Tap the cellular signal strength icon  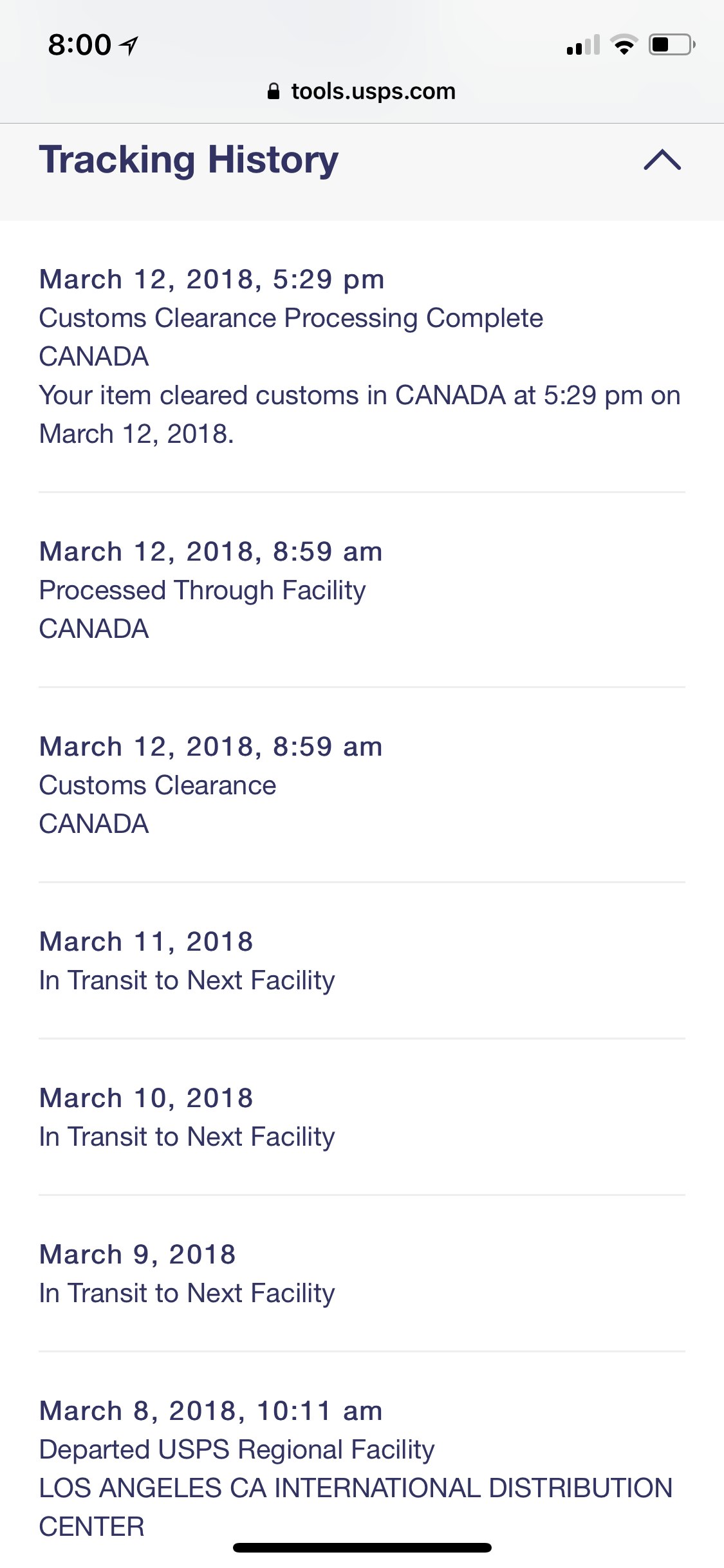coord(583,45)
